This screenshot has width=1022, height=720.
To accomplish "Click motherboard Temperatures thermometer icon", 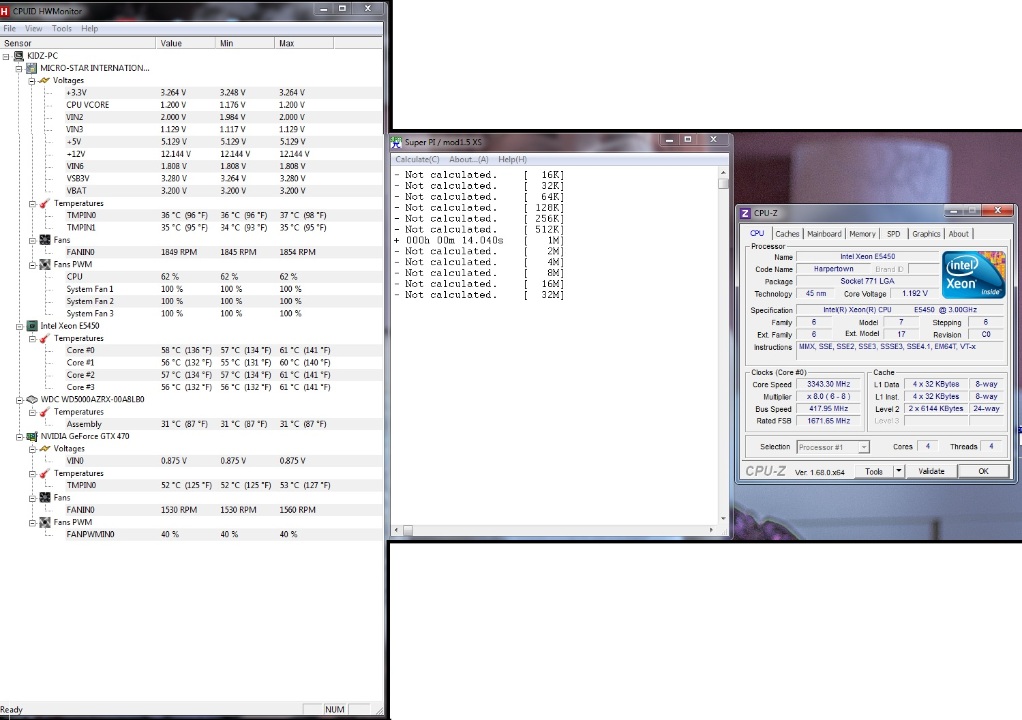I will pyautogui.click(x=44, y=203).
